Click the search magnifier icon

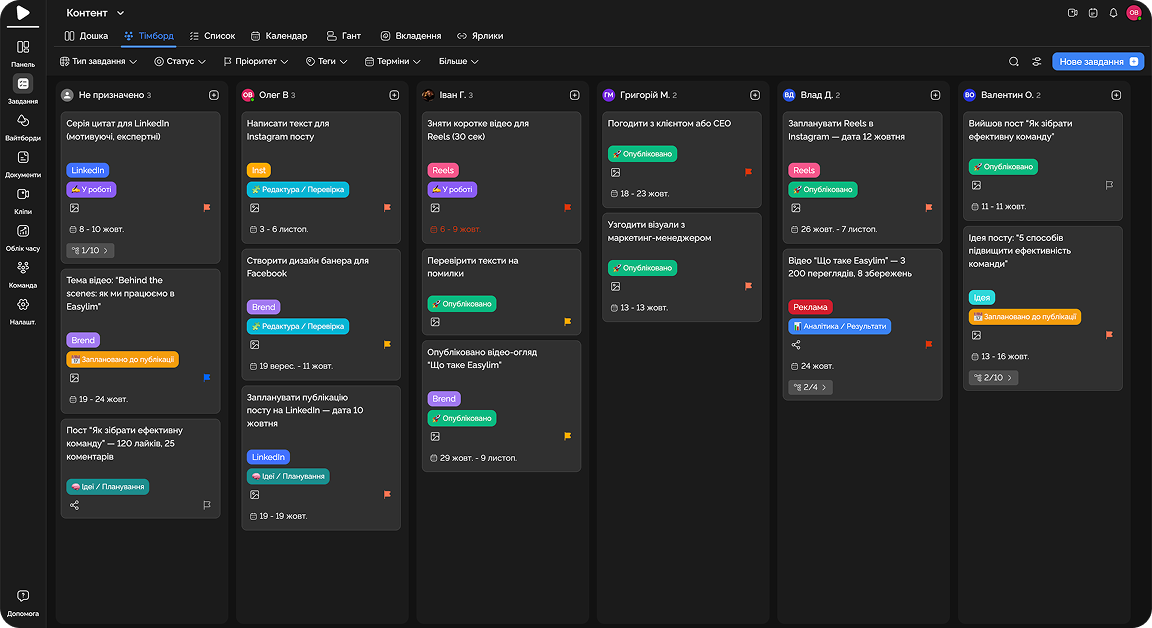pos(1014,62)
